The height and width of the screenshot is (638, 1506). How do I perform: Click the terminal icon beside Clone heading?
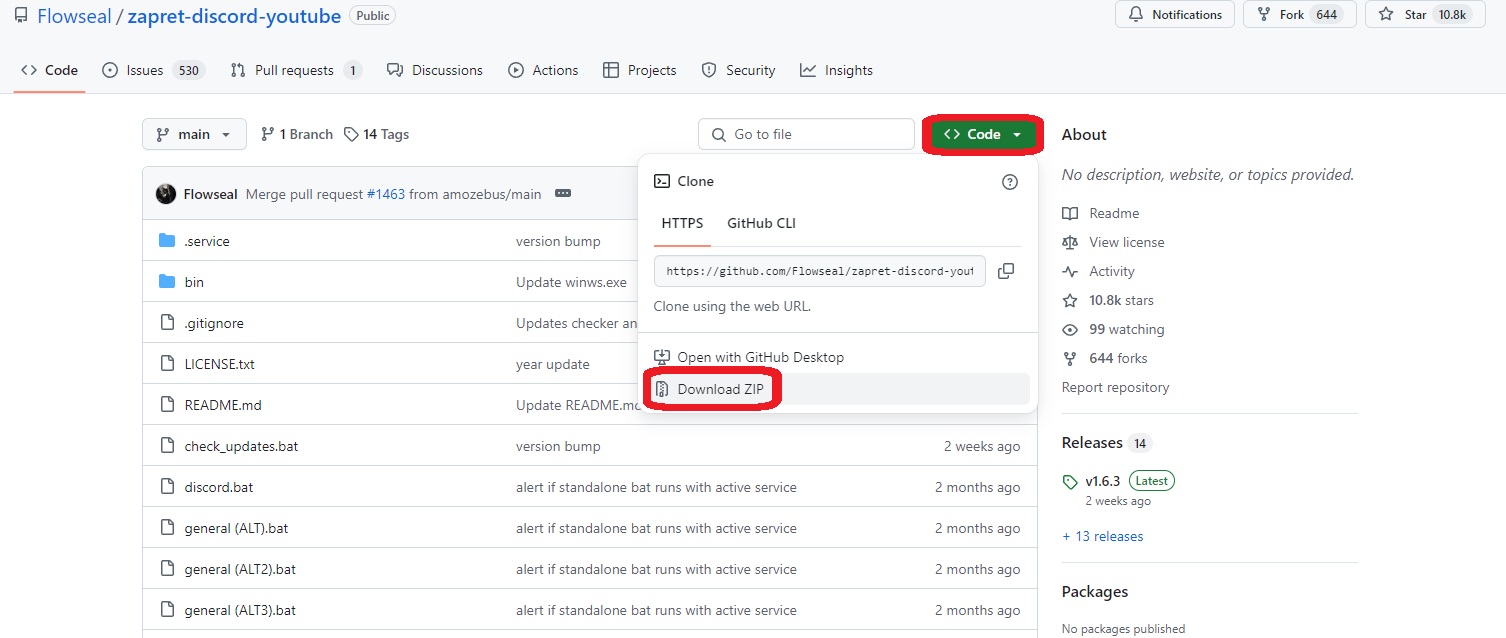[661, 181]
